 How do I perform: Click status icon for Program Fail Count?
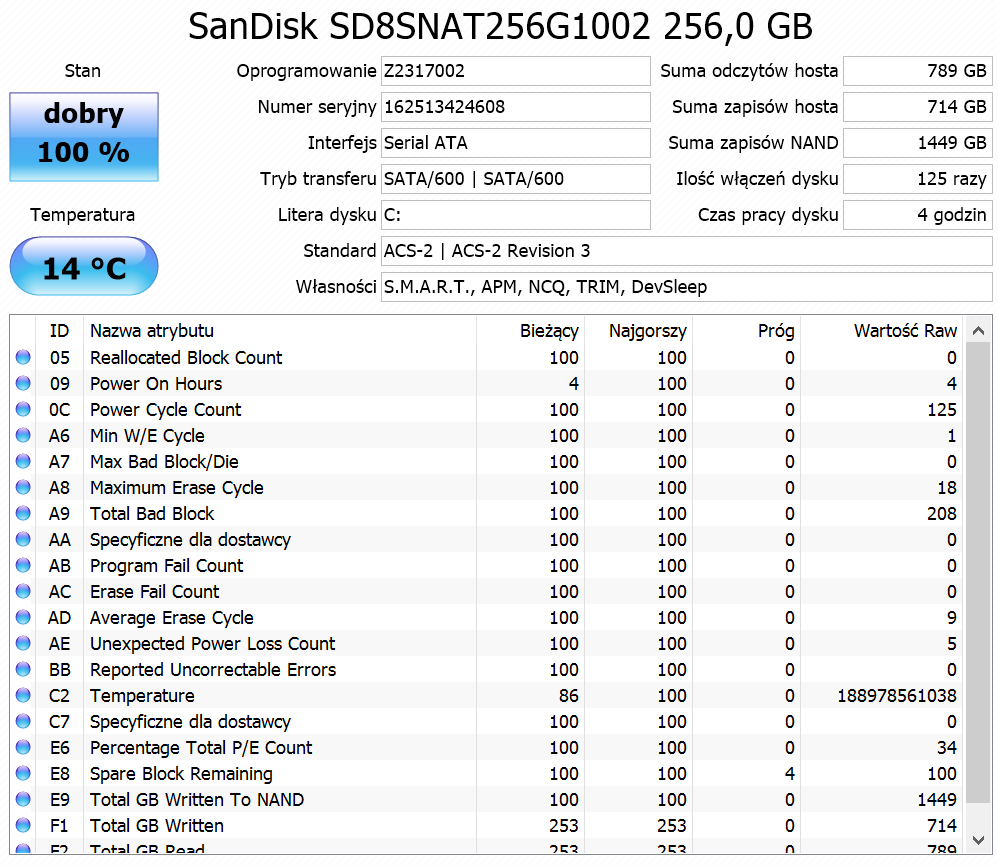(x=23, y=565)
